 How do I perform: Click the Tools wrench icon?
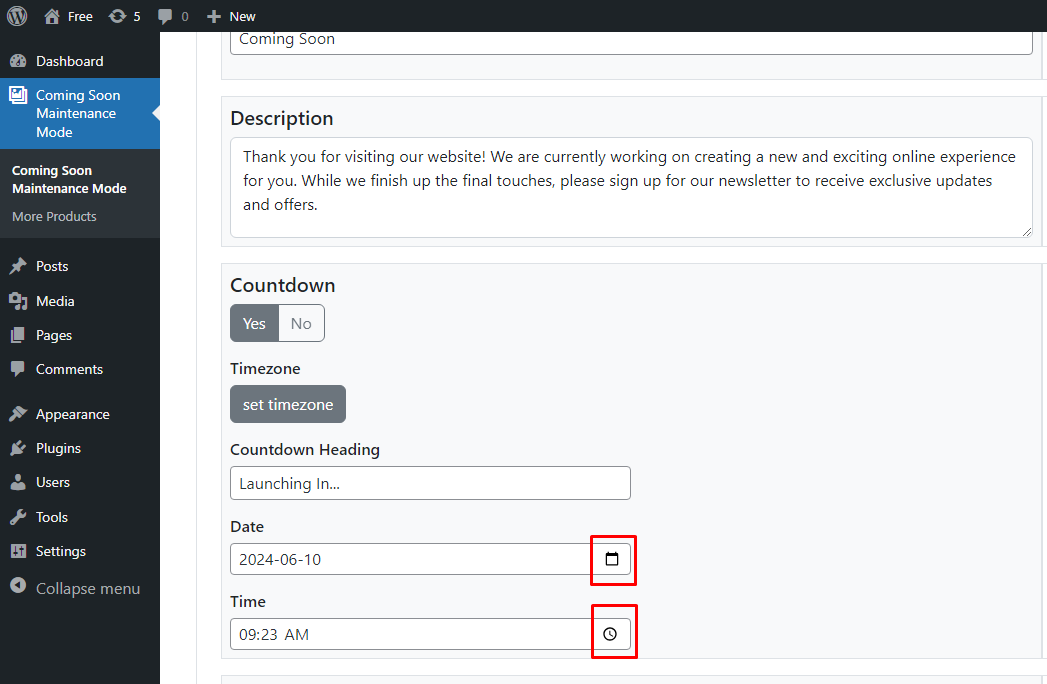(x=18, y=517)
